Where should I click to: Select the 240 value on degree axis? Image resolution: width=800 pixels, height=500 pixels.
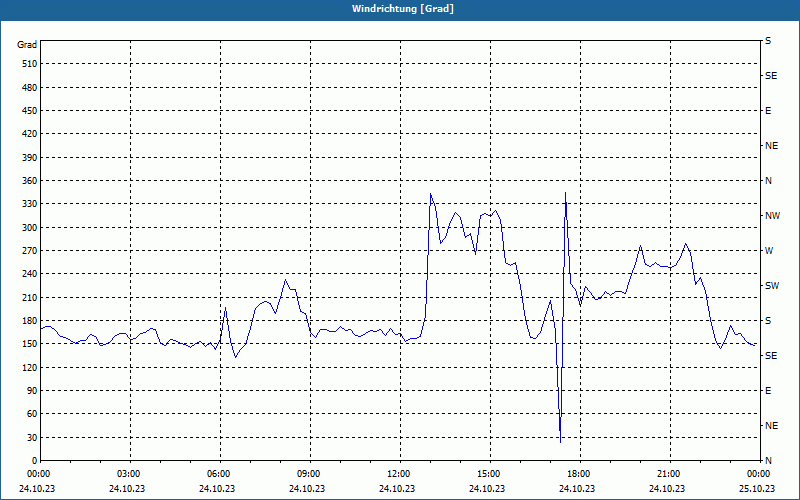[30, 274]
